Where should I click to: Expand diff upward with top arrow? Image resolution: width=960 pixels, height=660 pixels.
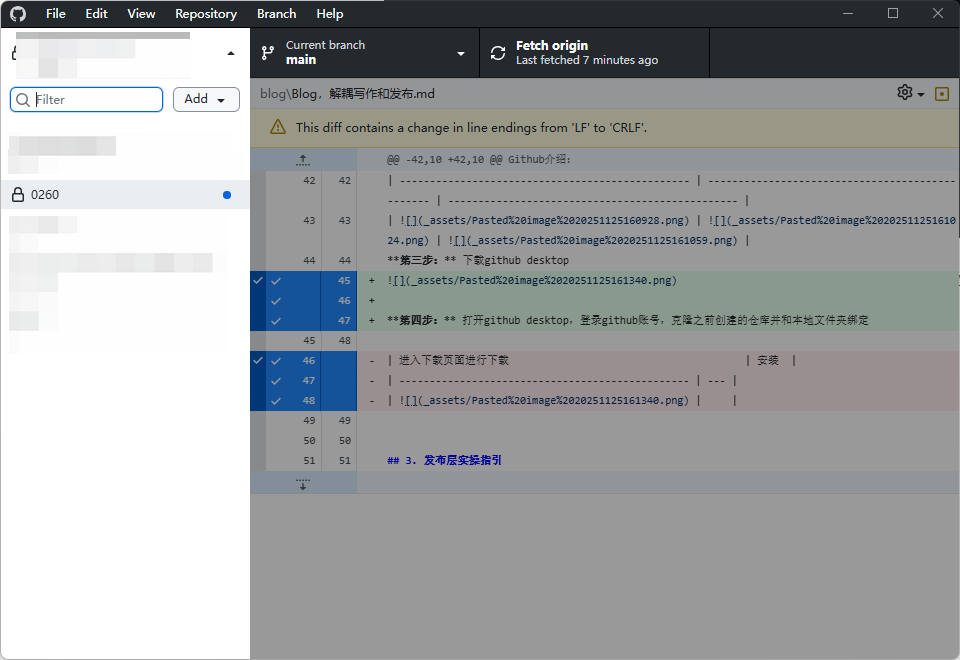303,160
